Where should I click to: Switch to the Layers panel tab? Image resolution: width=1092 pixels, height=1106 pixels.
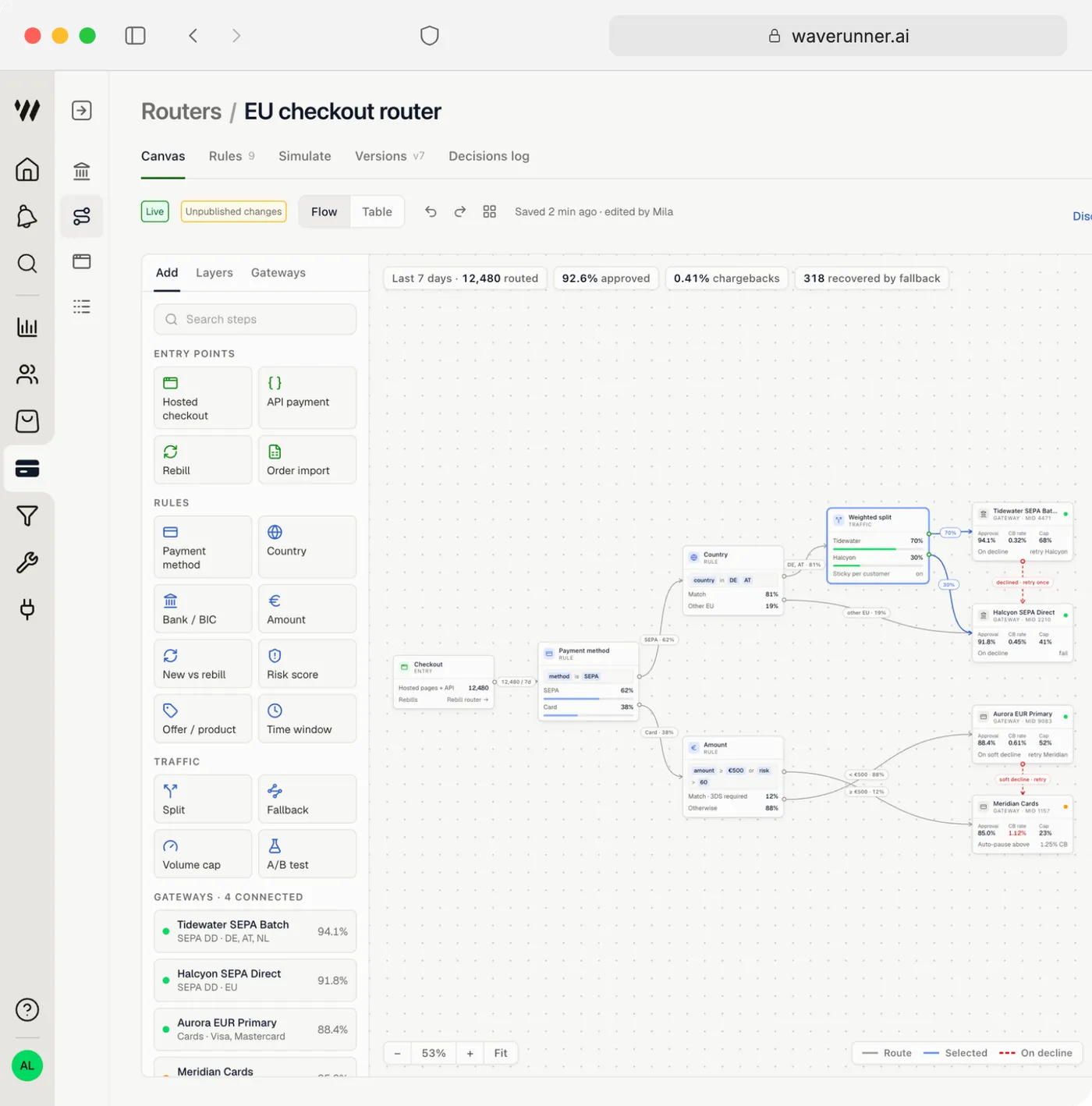coord(214,272)
